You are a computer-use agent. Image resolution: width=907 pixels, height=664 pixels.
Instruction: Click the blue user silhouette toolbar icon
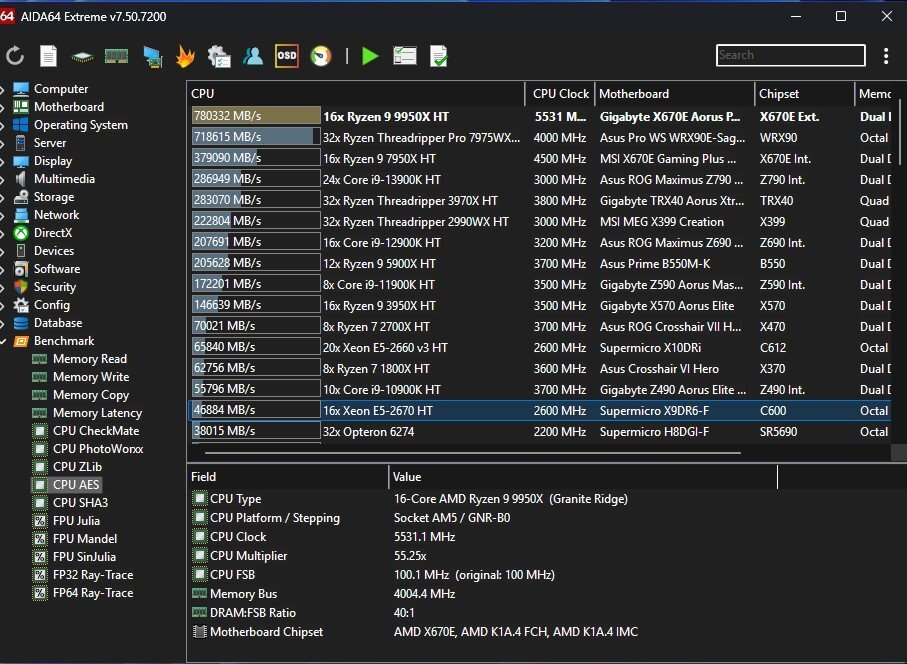(253, 56)
